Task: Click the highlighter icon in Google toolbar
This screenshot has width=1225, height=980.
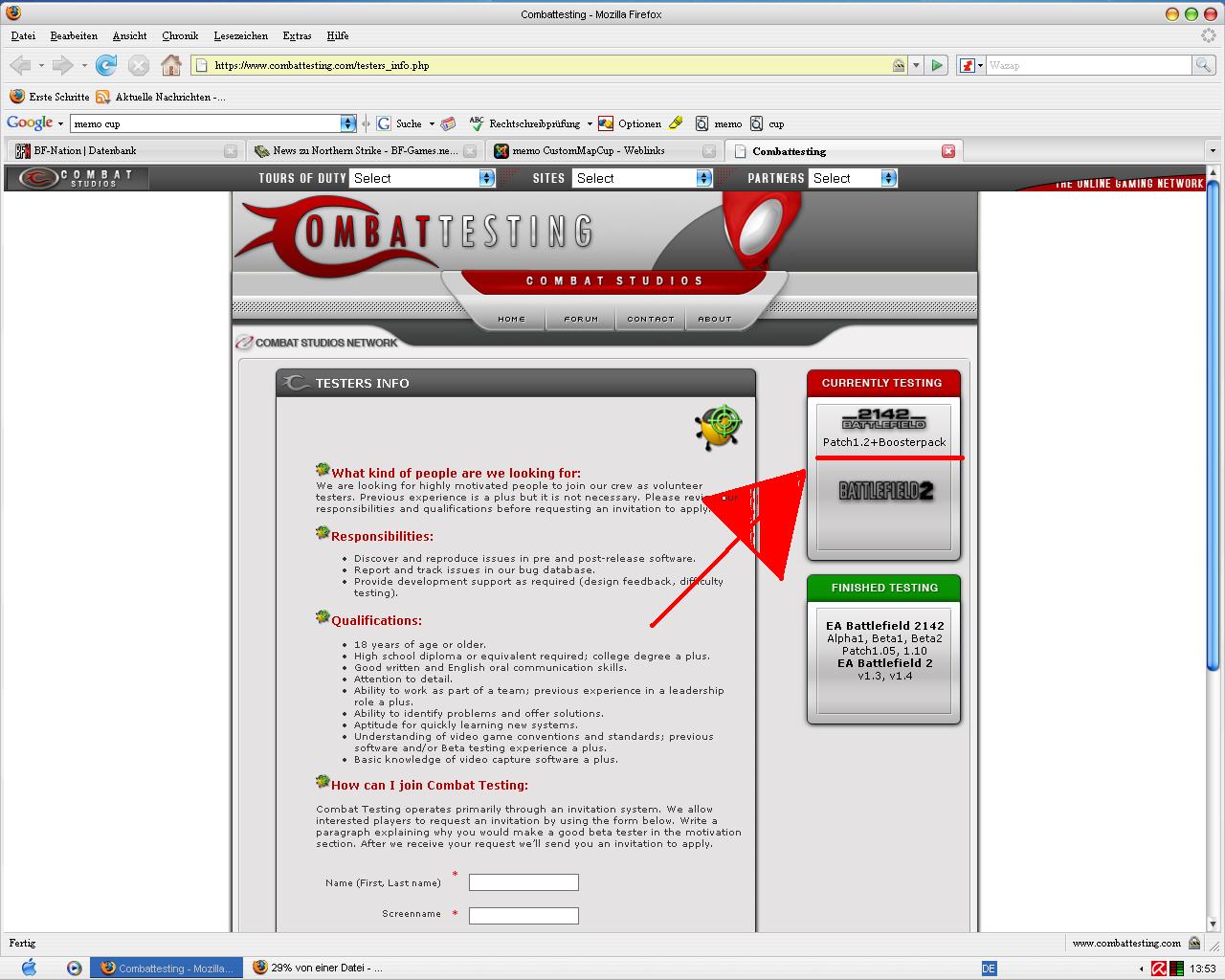Action: [676, 123]
